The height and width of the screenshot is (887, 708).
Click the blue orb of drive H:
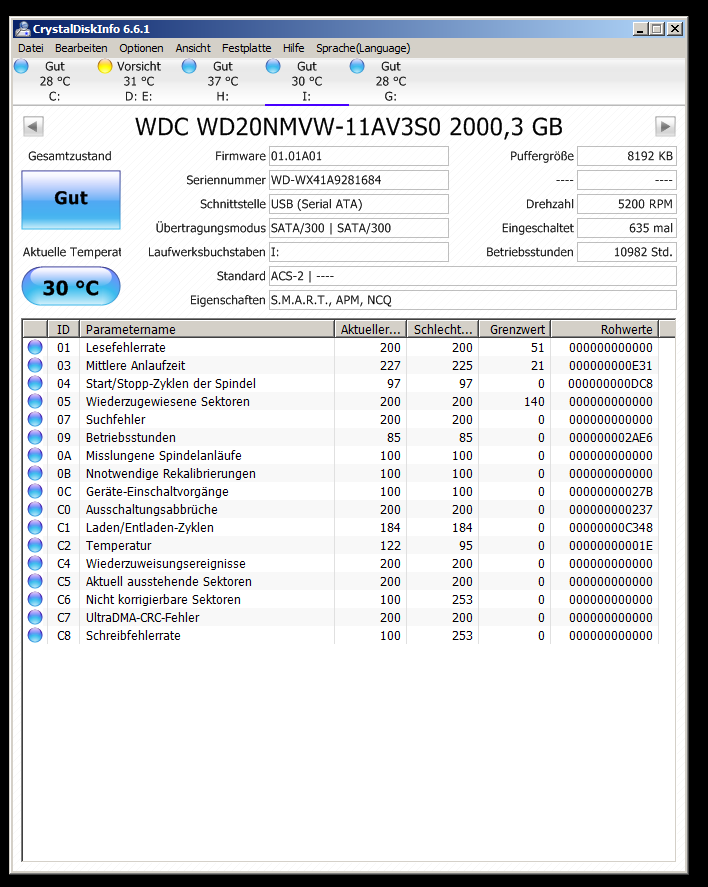pos(189,67)
